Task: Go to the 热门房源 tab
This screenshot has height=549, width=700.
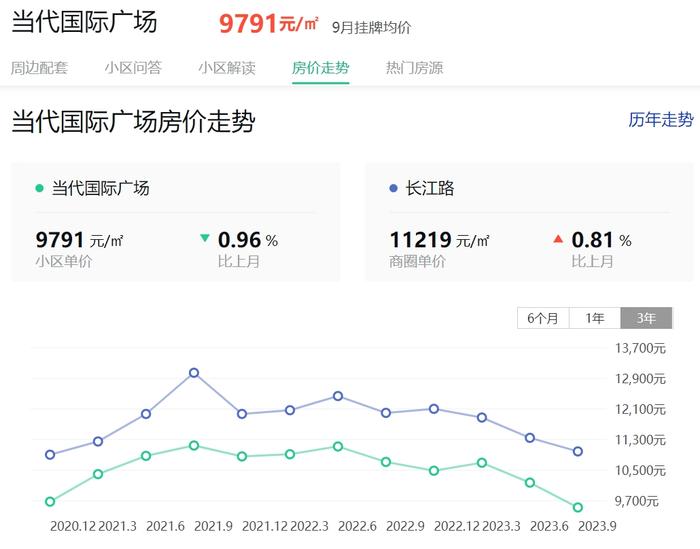Action: pyautogui.click(x=414, y=68)
